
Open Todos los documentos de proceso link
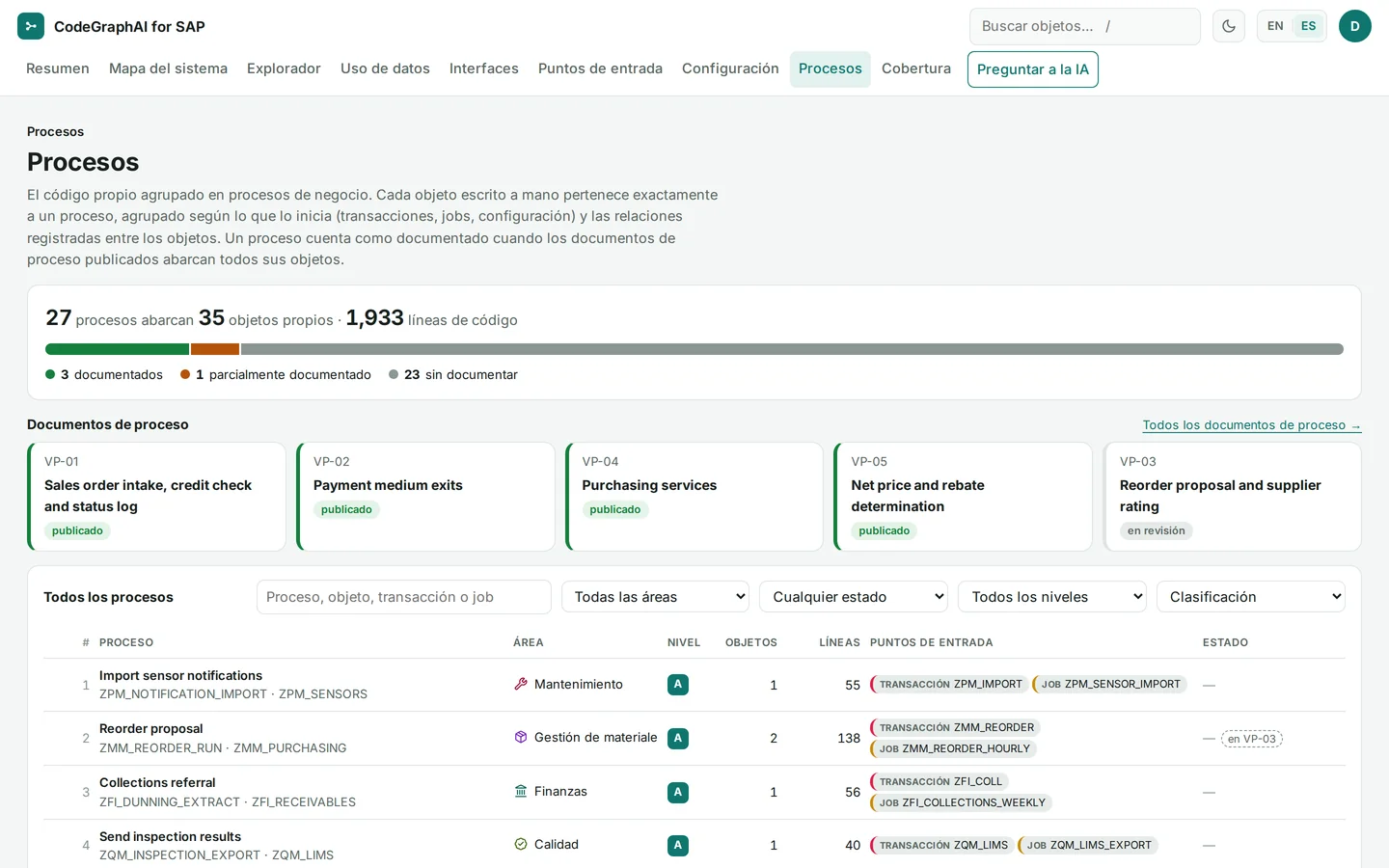[1252, 425]
